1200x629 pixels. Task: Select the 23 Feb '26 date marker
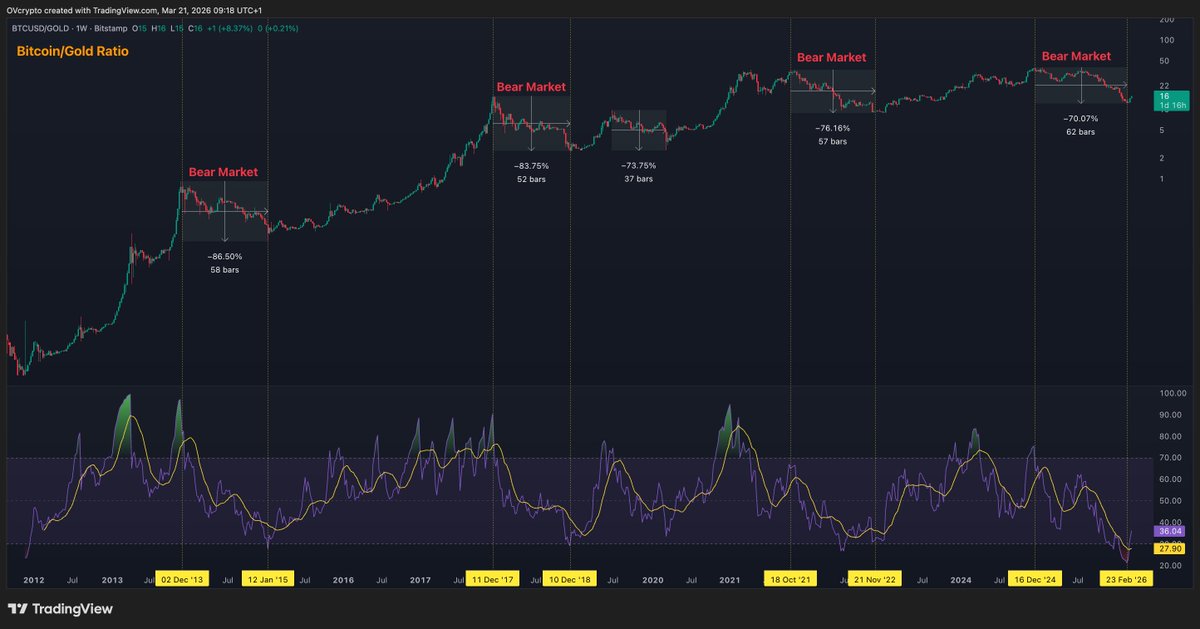(1126, 578)
